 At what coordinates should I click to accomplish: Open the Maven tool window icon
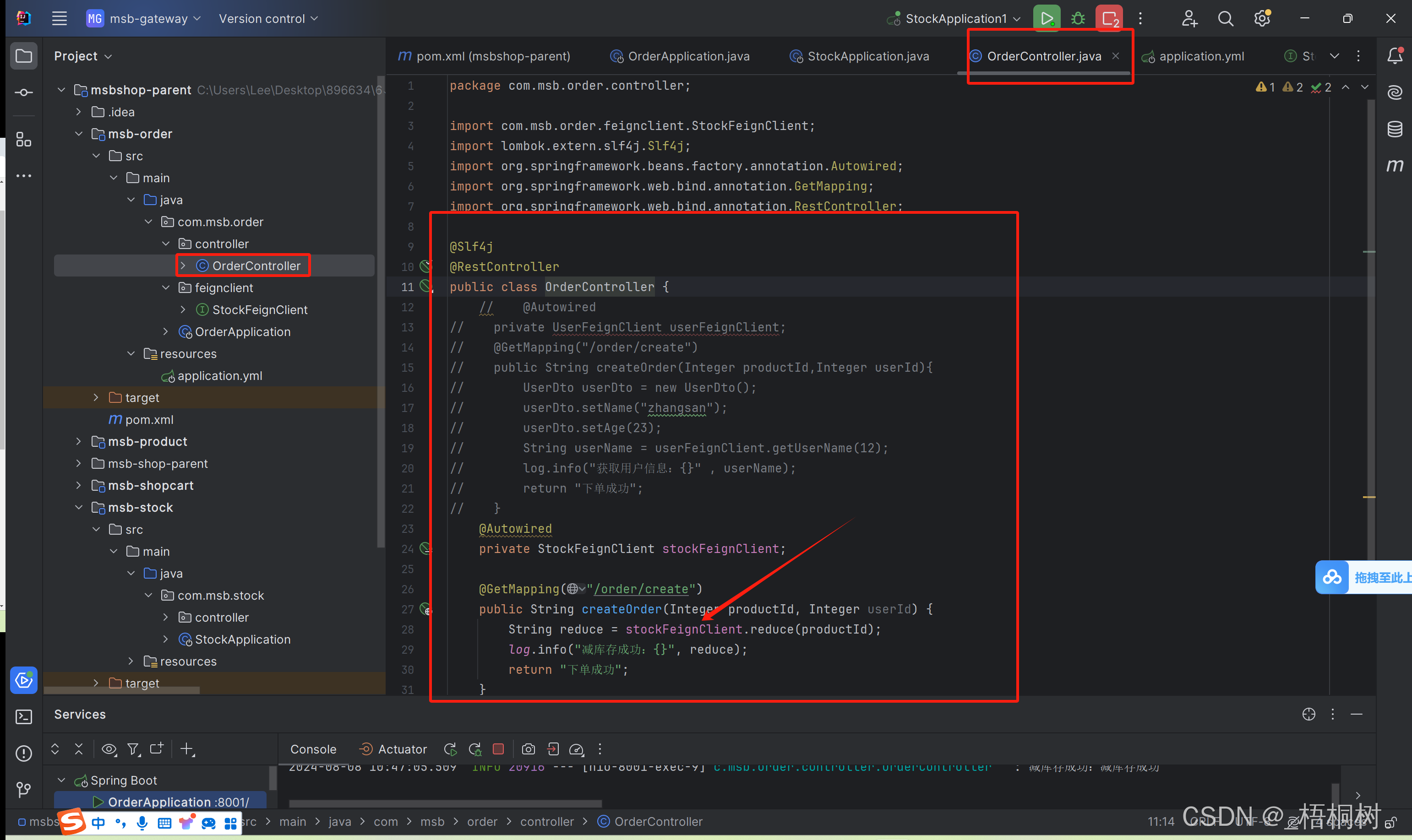coord(1395,165)
